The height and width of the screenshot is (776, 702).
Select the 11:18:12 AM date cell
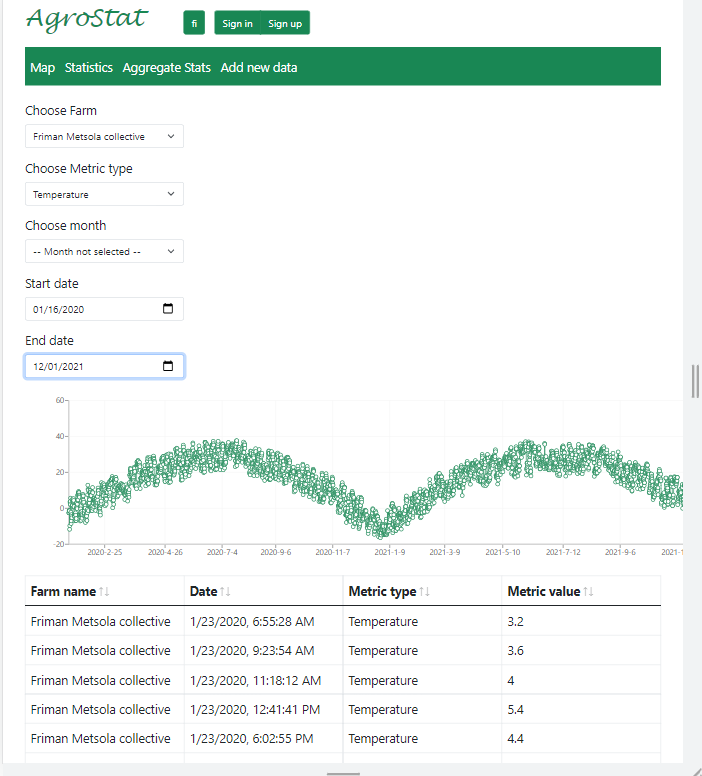click(x=263, y=680)
